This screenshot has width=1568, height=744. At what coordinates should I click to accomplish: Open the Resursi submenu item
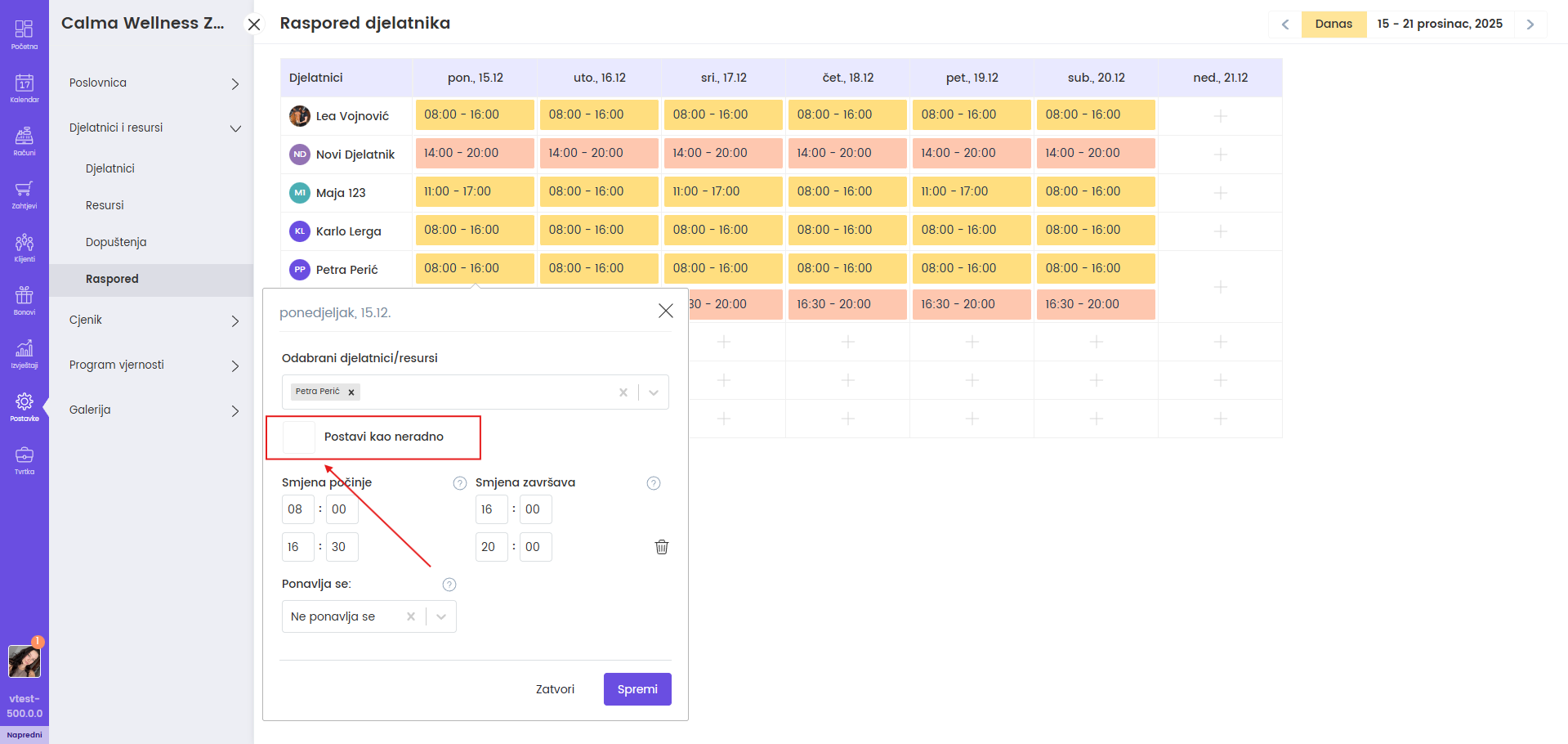tap(105, 205)
